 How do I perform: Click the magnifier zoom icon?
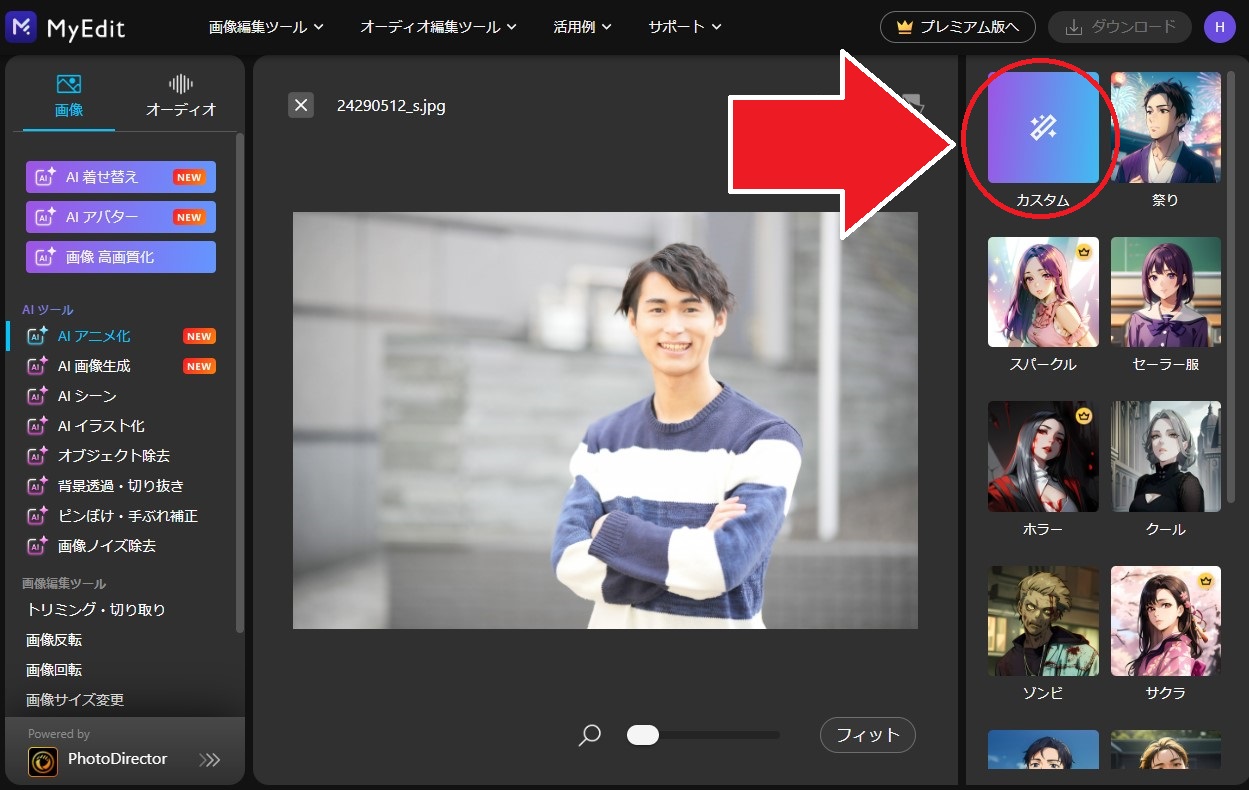[x=590, y=736]
